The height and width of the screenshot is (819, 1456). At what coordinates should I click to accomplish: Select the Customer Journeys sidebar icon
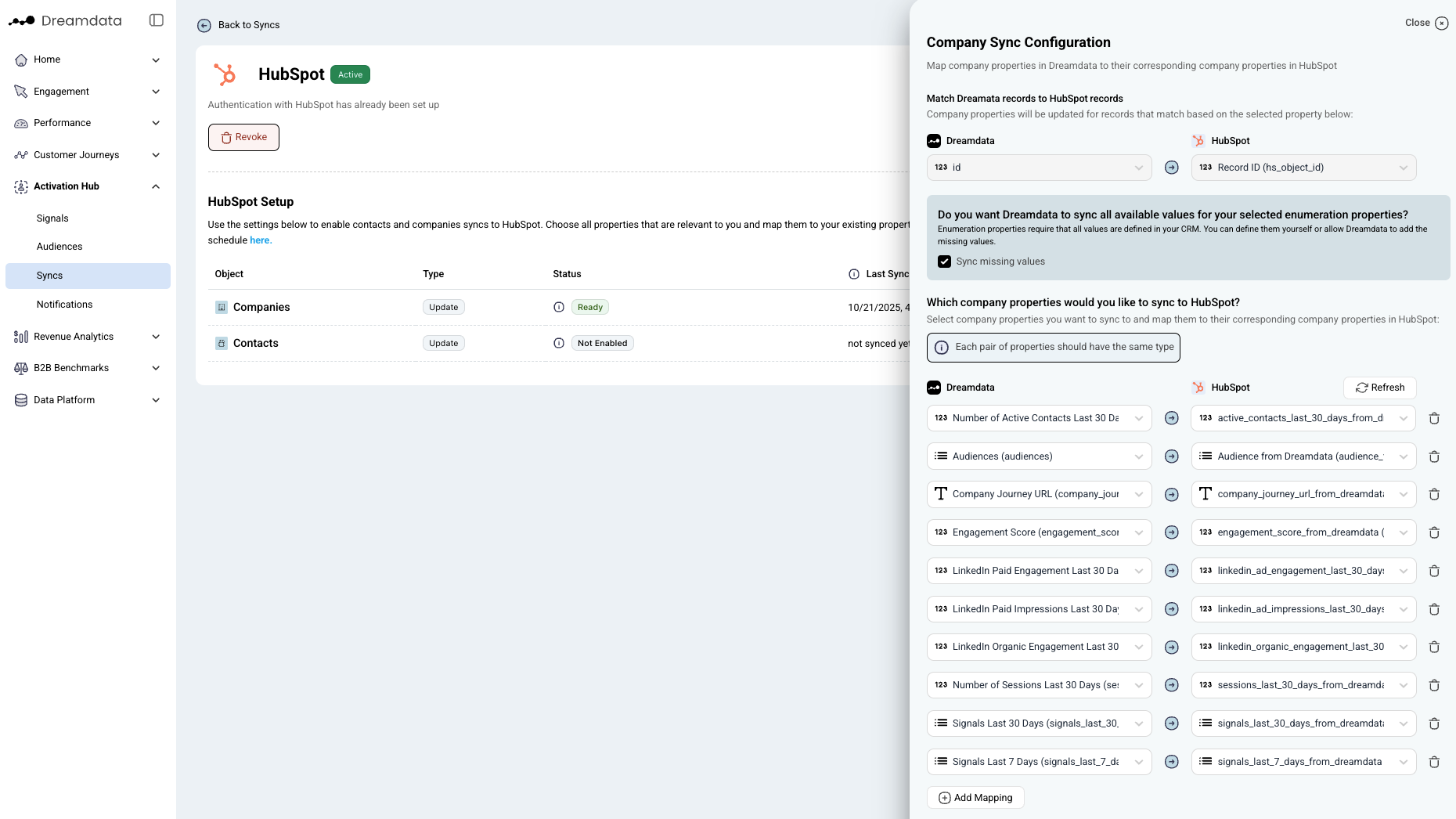tap(20, 154)
